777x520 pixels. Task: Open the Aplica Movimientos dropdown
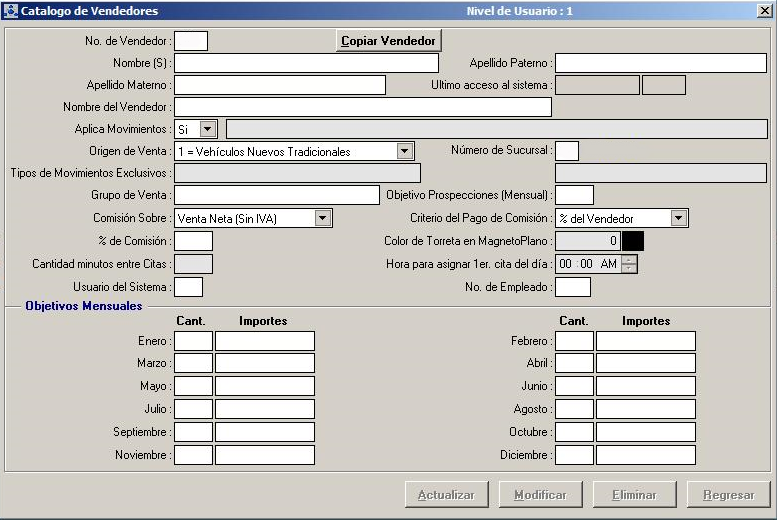[207, 129]
